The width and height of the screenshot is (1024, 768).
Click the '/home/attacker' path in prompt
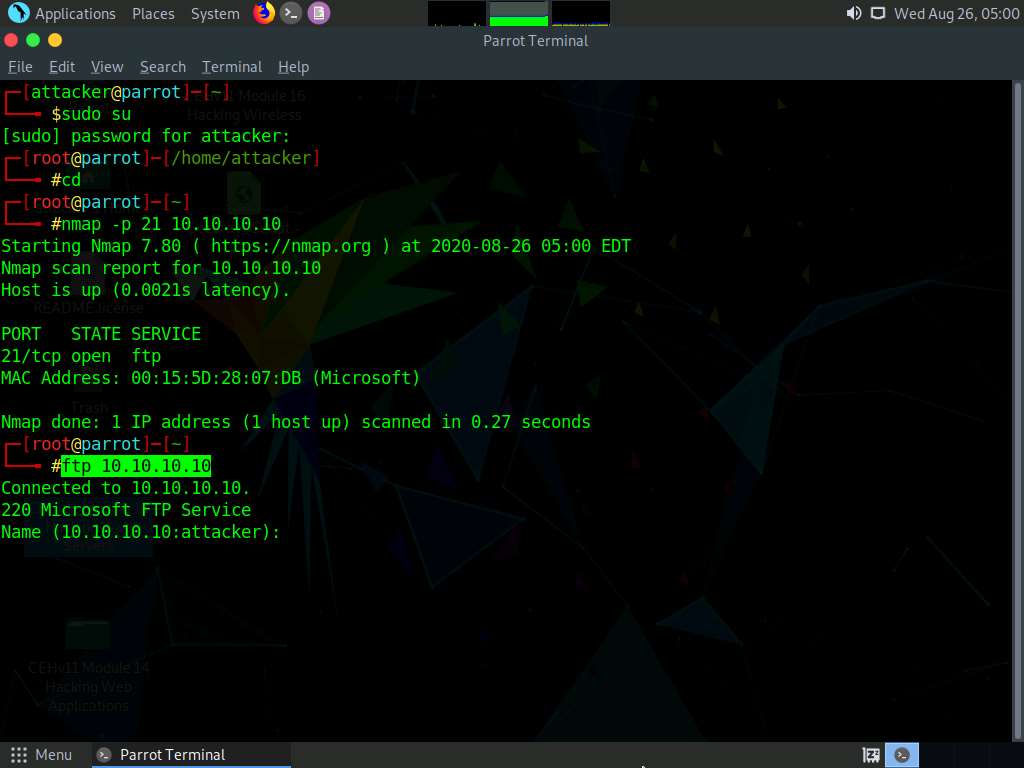pyautogui.click(x=241, y=158)
